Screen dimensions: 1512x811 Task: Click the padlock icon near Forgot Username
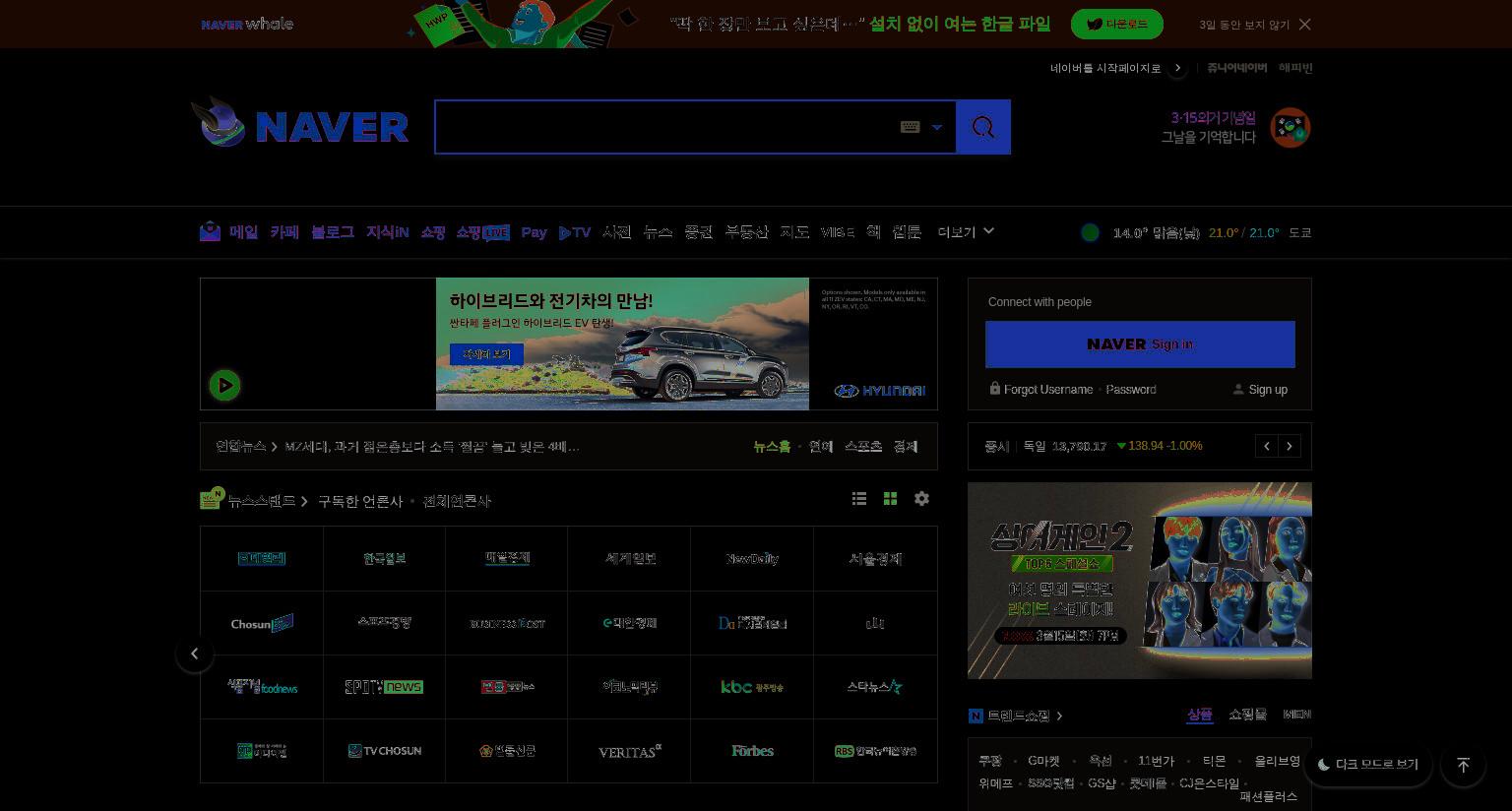(x=995, y=389)
